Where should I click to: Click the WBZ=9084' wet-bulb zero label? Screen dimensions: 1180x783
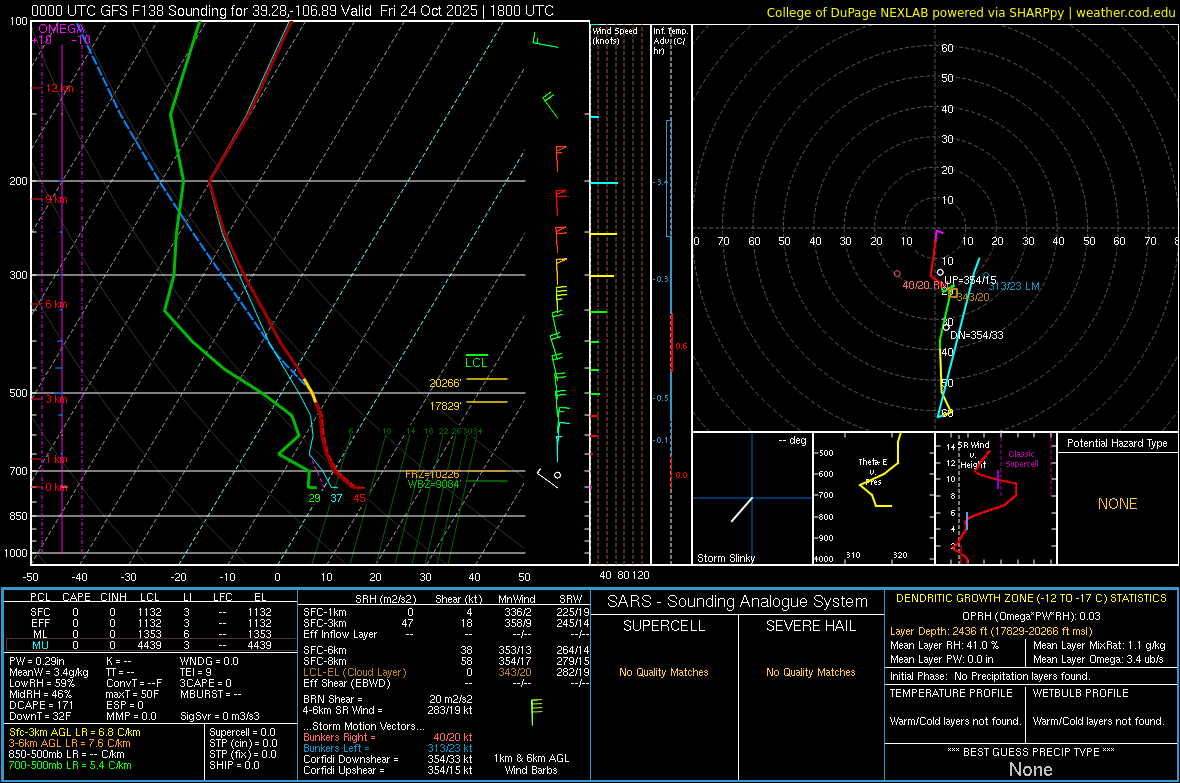tap(433, 484)
